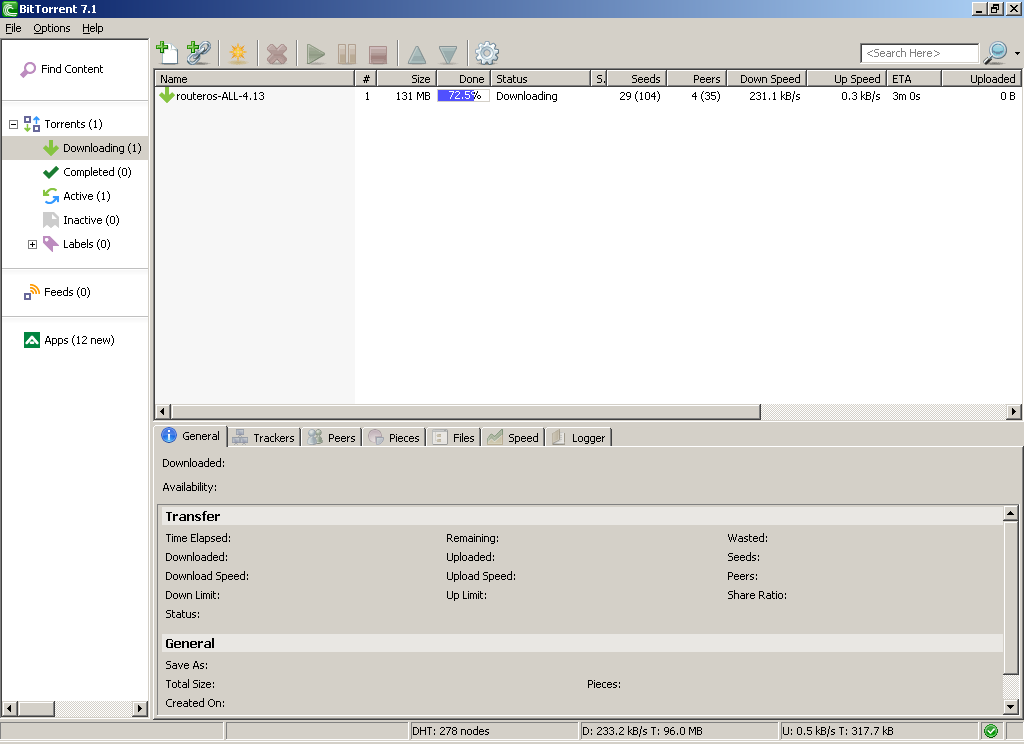Image resolution: width=1024 pixels, height=744 pixels.
Task: Expand the Labels tree item
Action: (x=31, y=244)
